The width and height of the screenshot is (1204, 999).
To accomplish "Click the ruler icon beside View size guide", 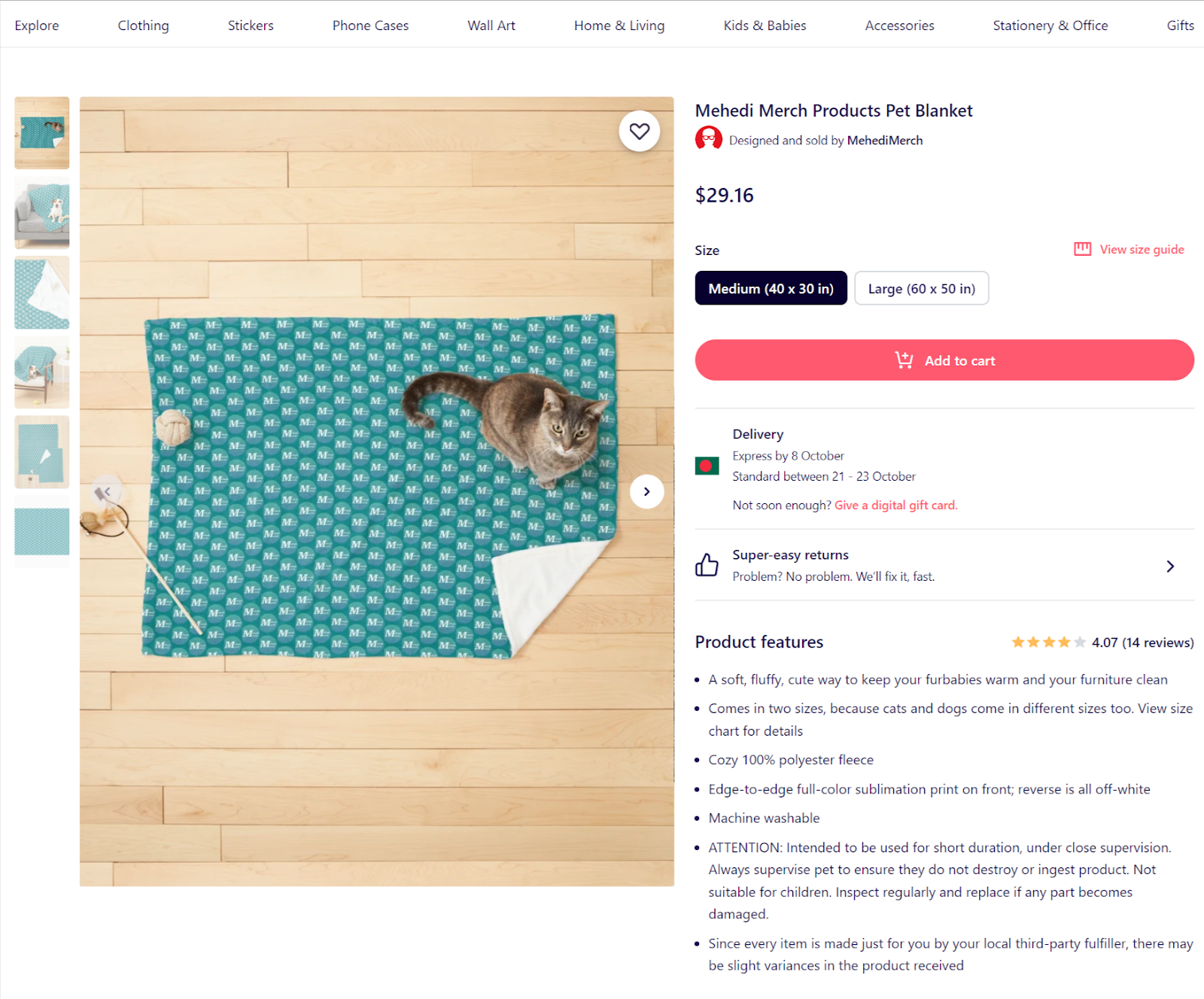I will tap(1082, 249).
